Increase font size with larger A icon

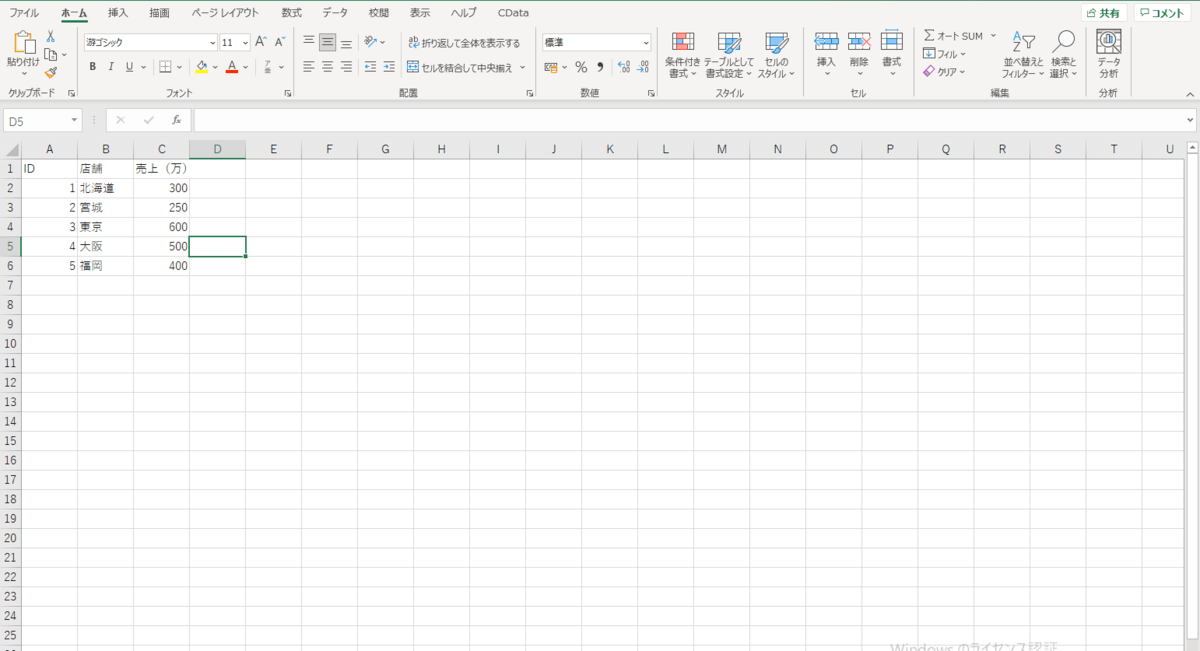(x=260, y=42)
